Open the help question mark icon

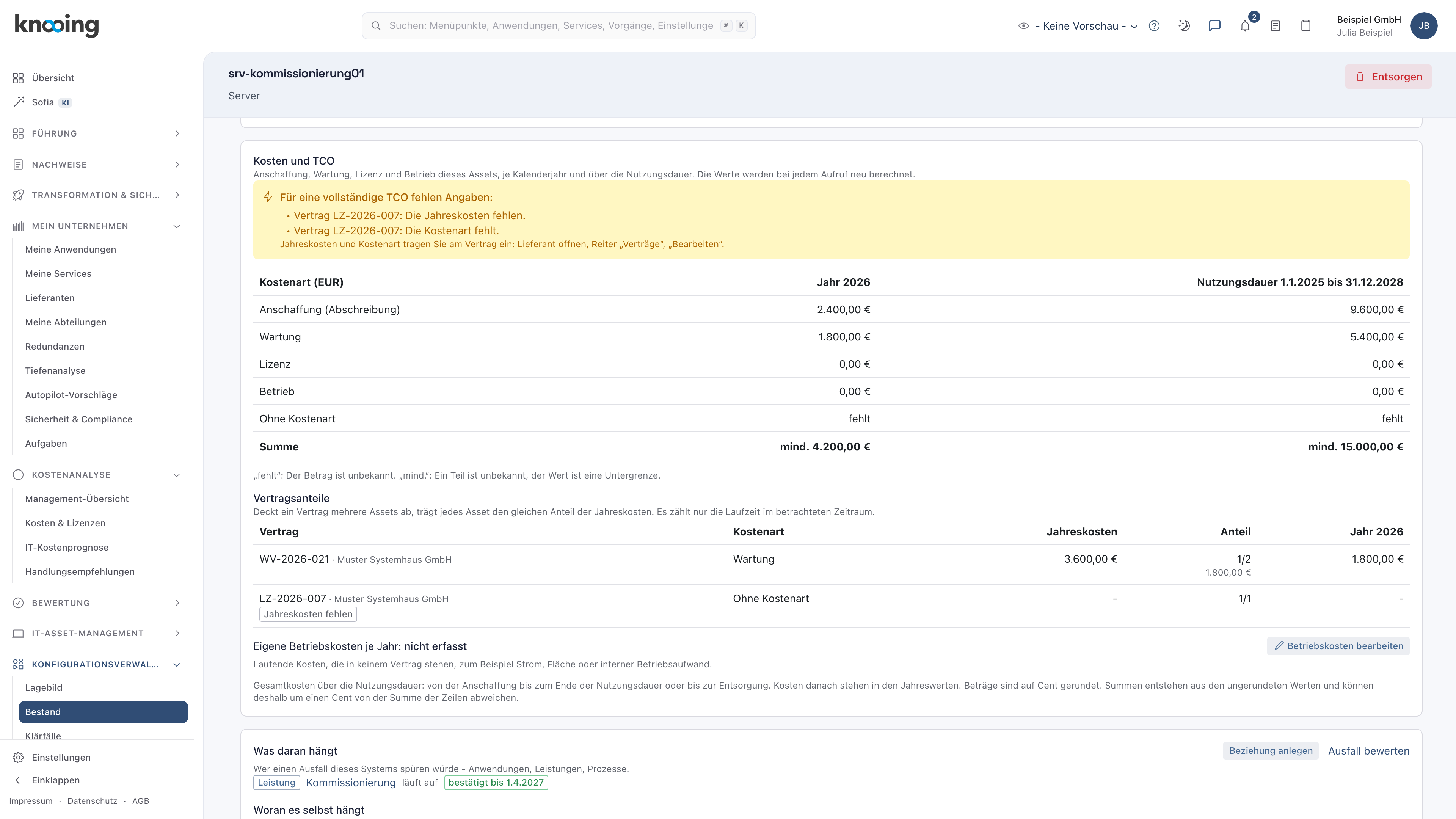[x=1154, y=26]
